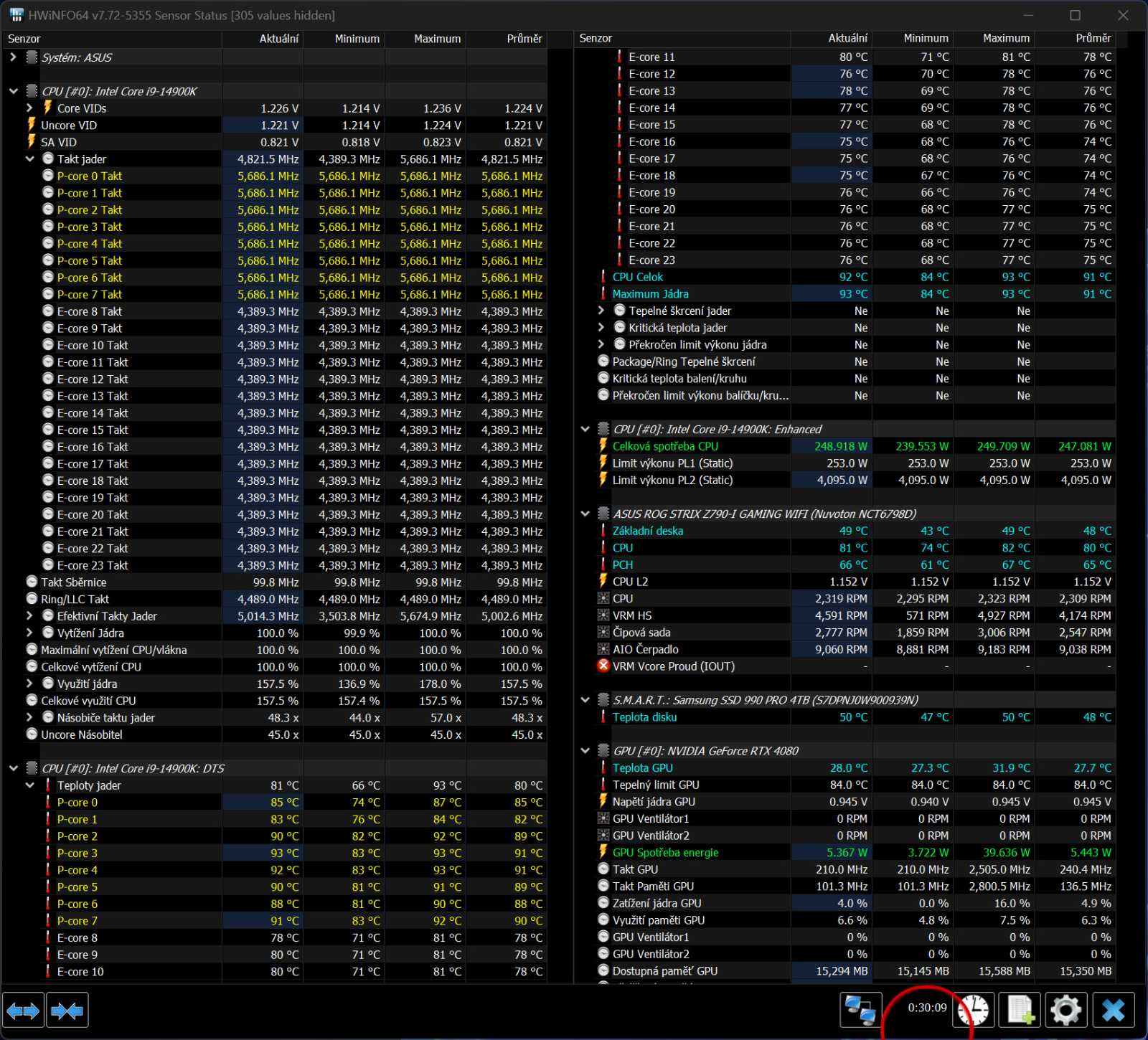Open the remote network monitoring icon
The width and height of the screenshot is (1148, 1040).
click(860, 1011)
